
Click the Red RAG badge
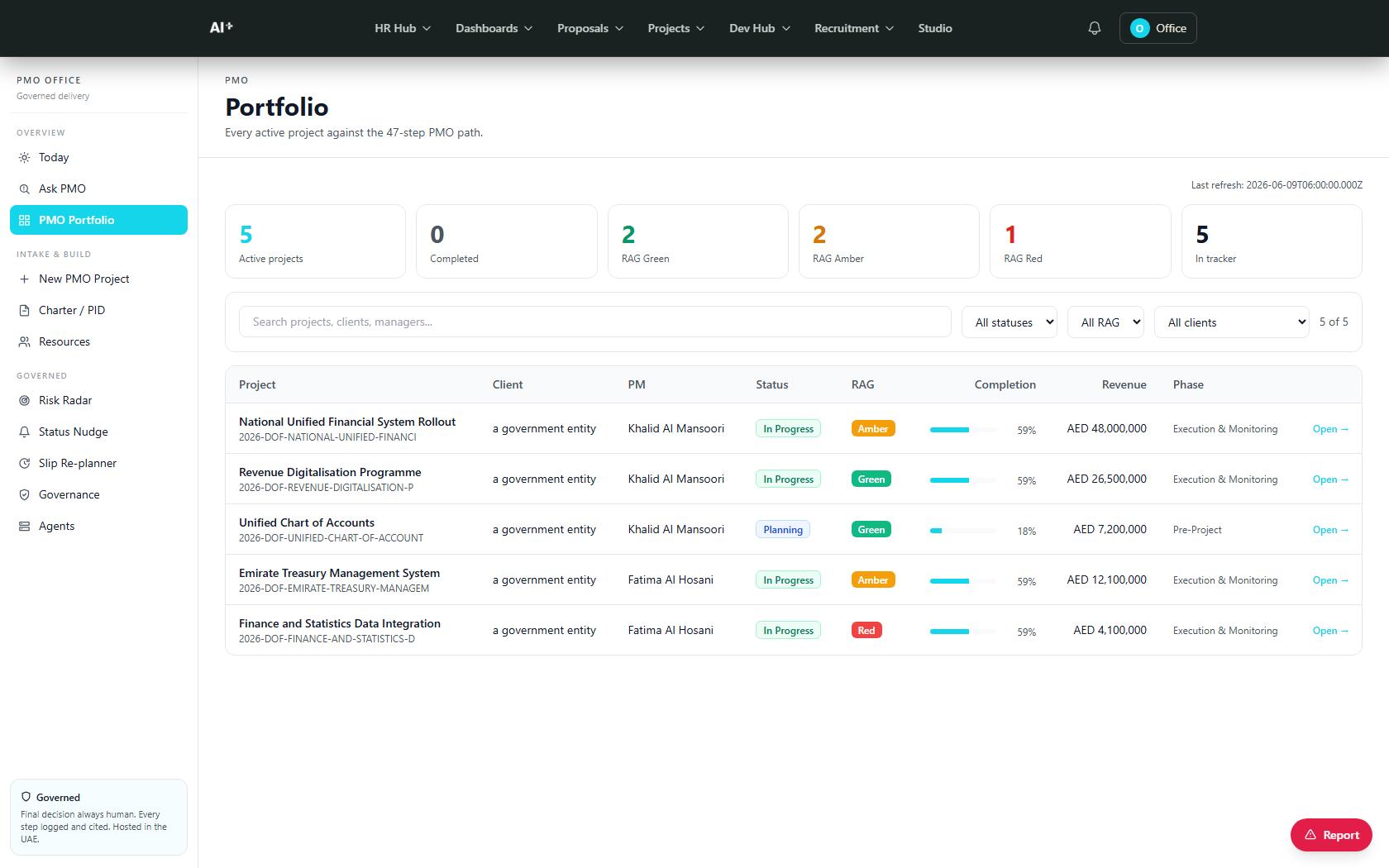tap(866, 630)
